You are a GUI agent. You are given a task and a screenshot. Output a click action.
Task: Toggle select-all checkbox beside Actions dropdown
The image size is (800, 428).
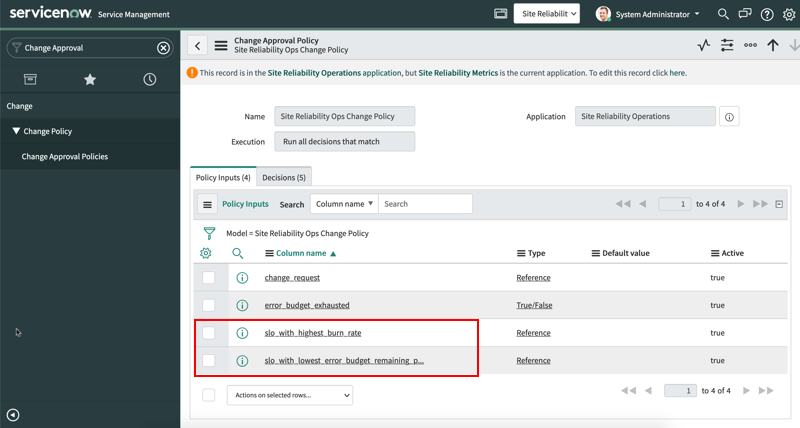(x=209, y=395)
